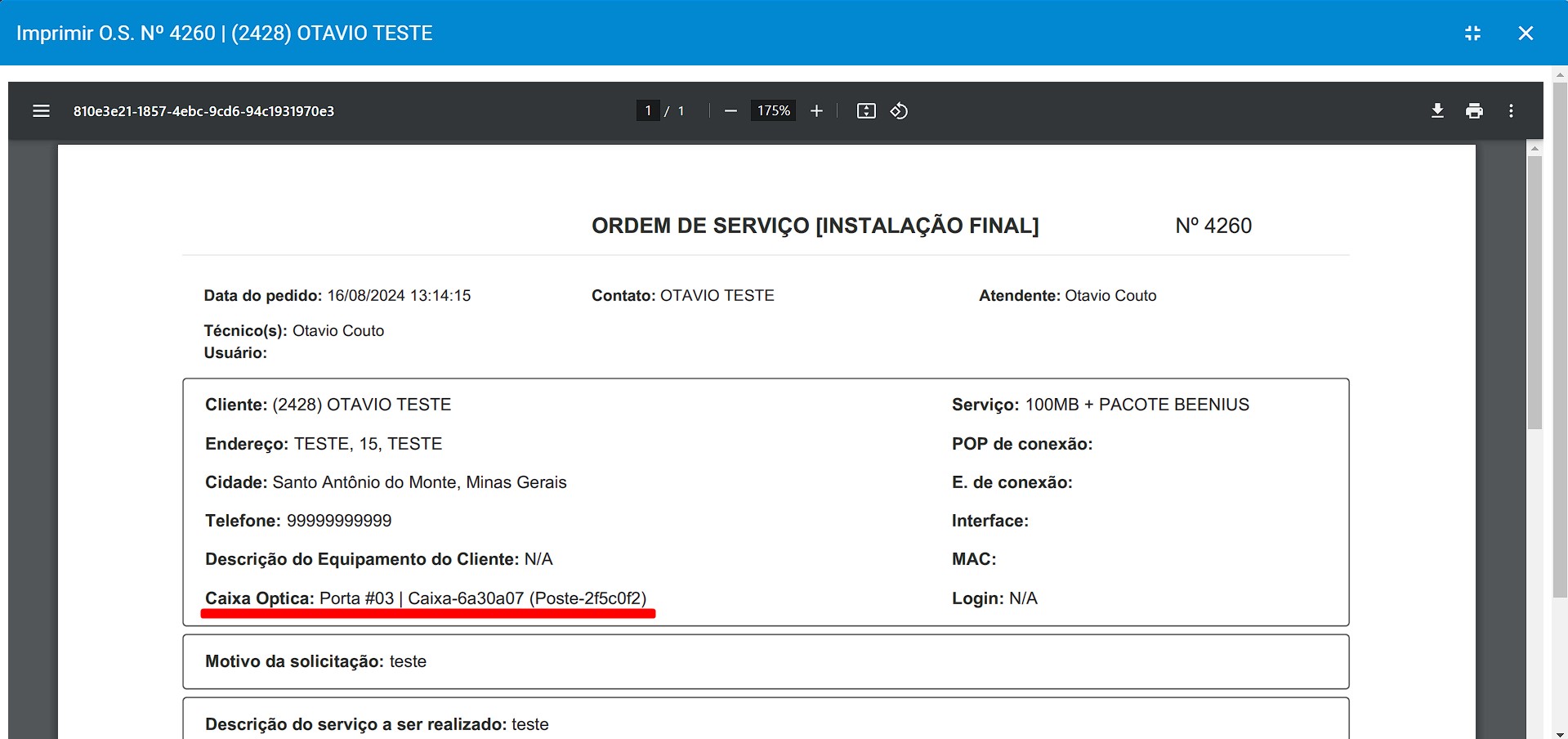Click the Endereço TESTE, 15, TESTE line

(x=324, y=444)
